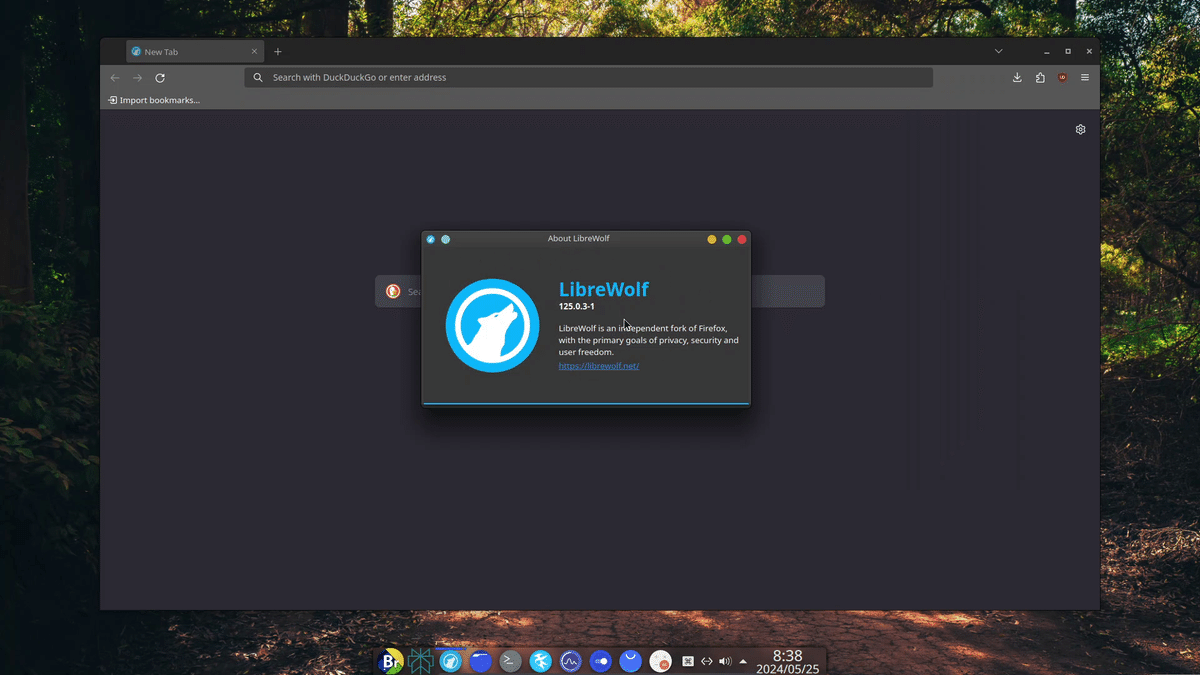This screenshot has height=675, width=1200.
Task: Open the blue shopping bag store icon
Action: [x=630, y=661]
